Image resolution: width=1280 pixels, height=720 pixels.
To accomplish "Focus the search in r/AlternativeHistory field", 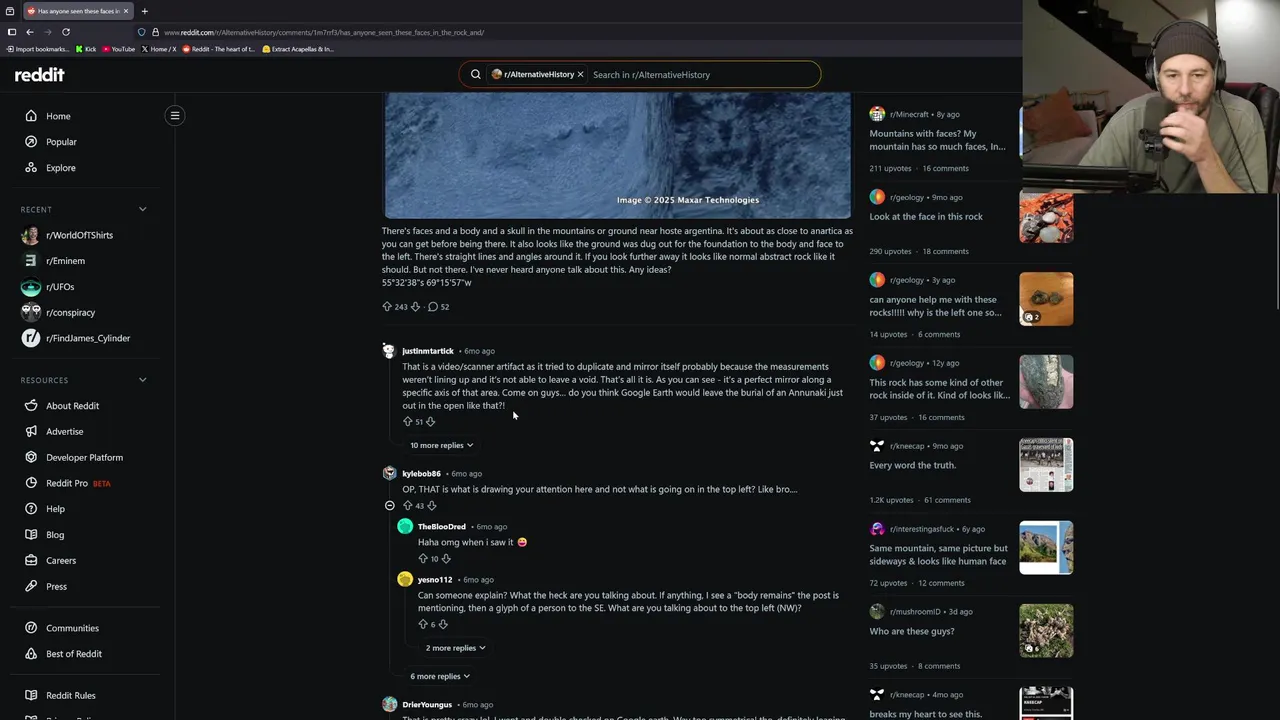I will [x=702, y=74].
